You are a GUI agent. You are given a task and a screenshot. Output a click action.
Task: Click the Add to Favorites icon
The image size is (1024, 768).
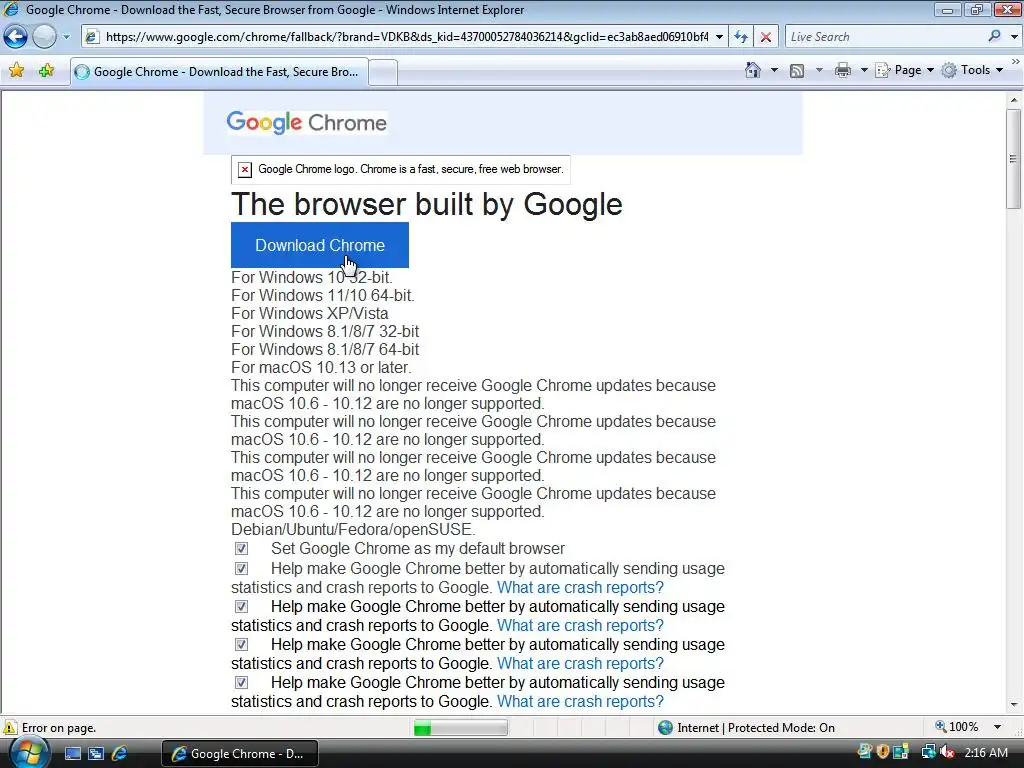coord(46,71)
